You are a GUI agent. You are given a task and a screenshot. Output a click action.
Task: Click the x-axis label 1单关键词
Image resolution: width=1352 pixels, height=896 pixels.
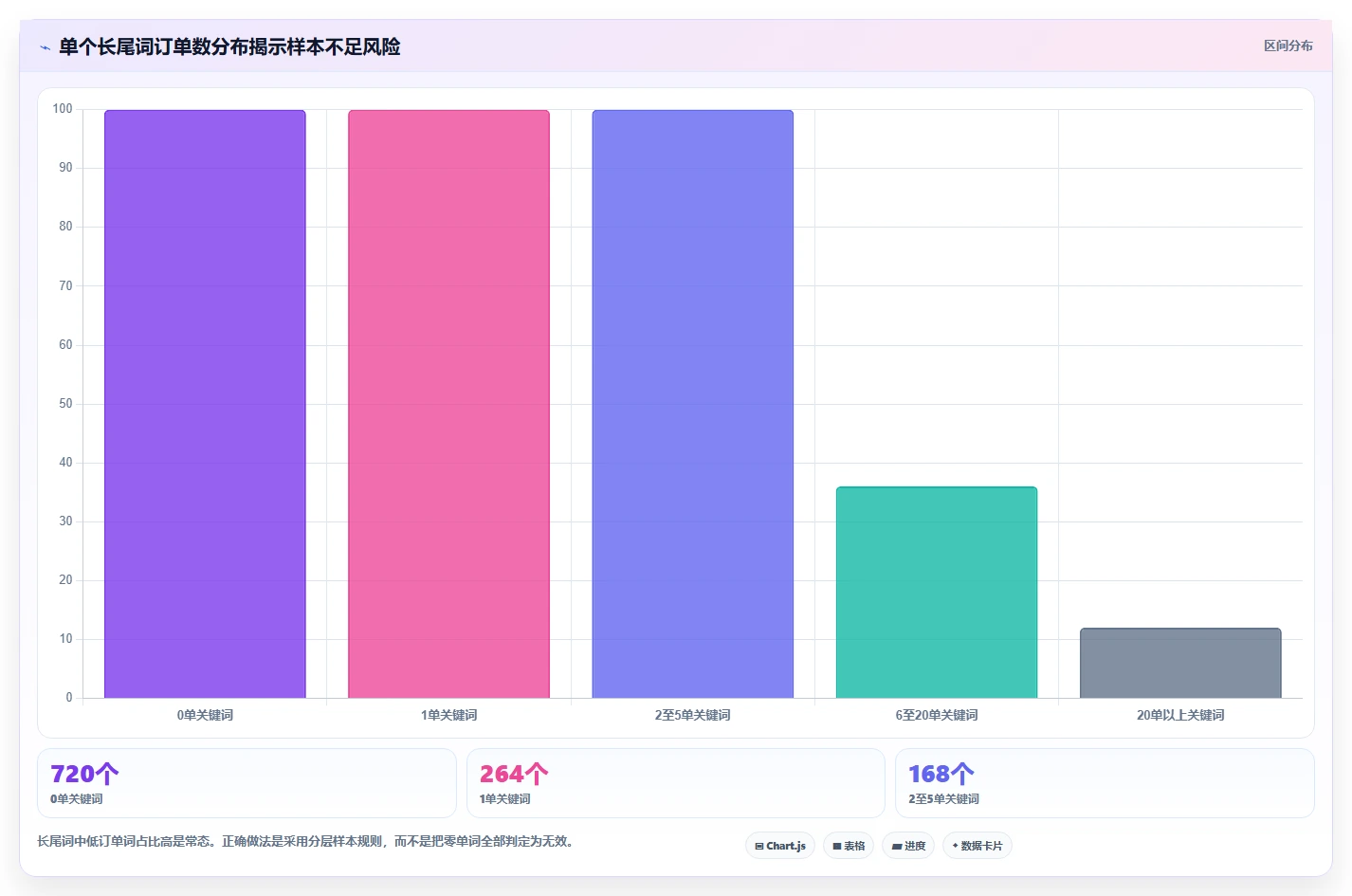tap(448, 715)
